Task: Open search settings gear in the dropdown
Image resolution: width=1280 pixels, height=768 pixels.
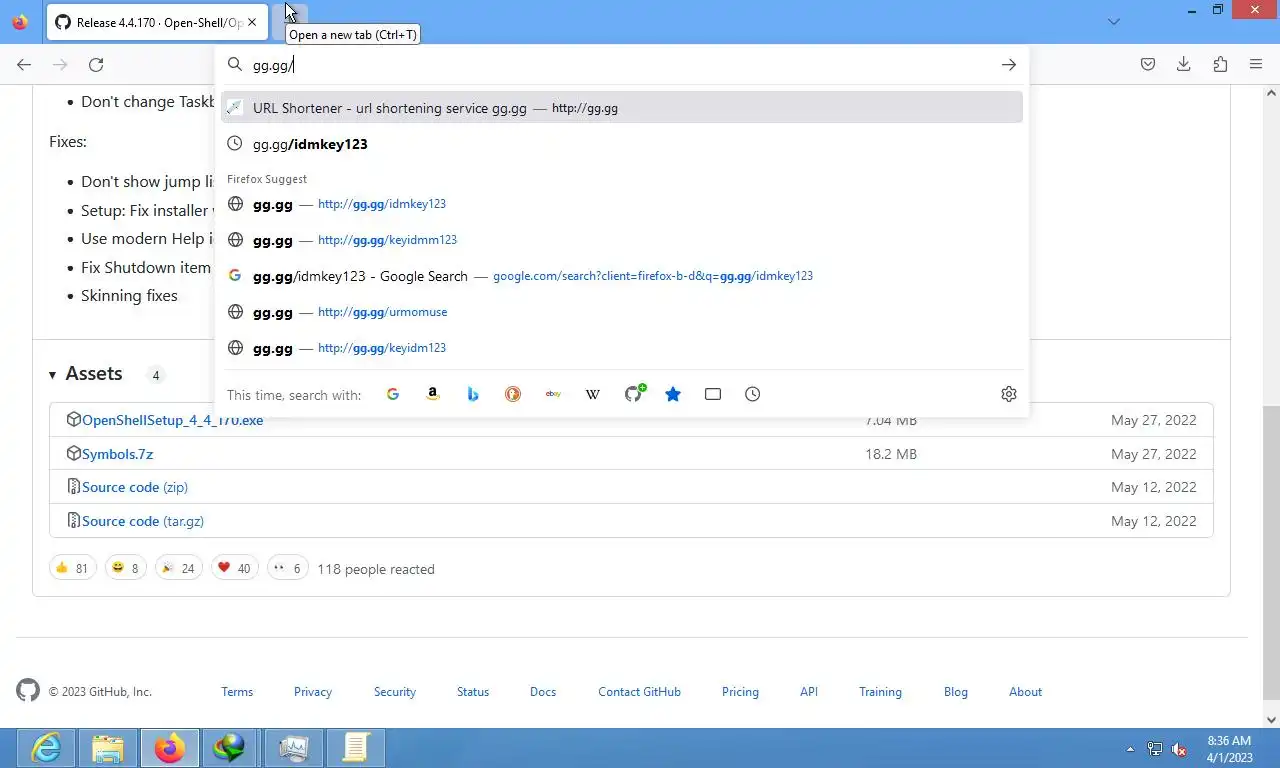Action: [x=1009, y=394]
